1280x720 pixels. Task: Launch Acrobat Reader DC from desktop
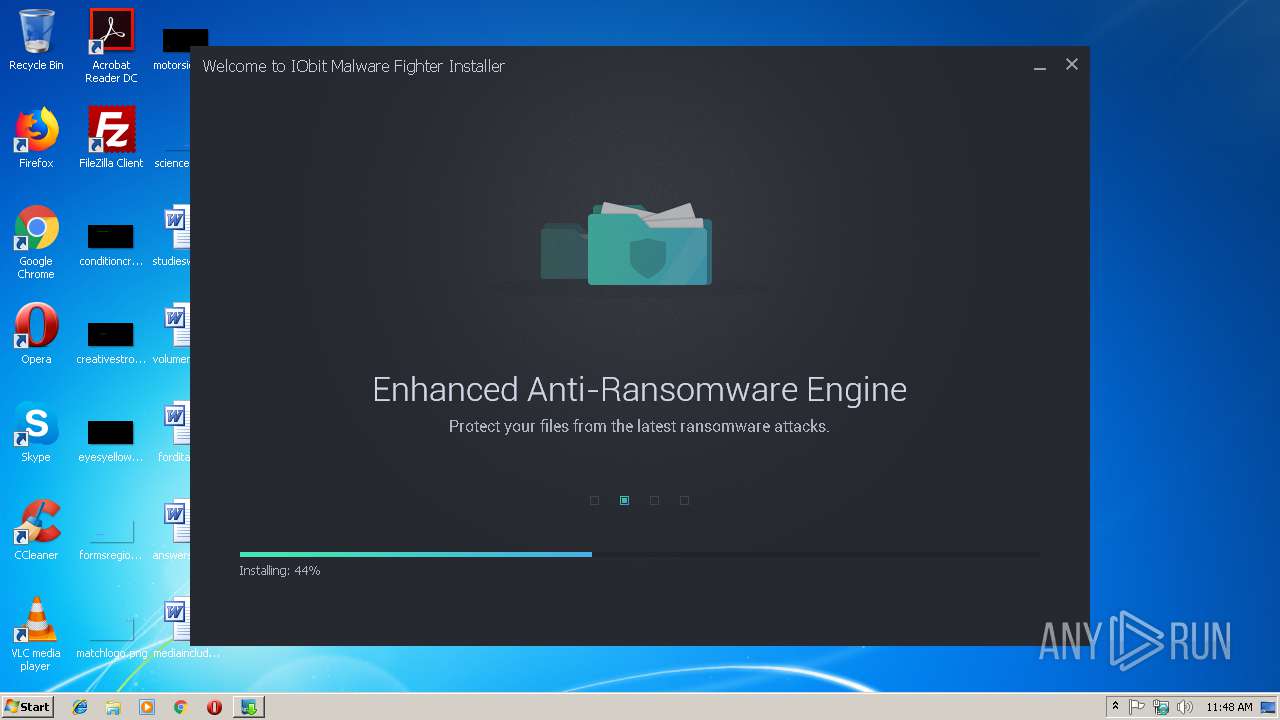pos(111,46)
